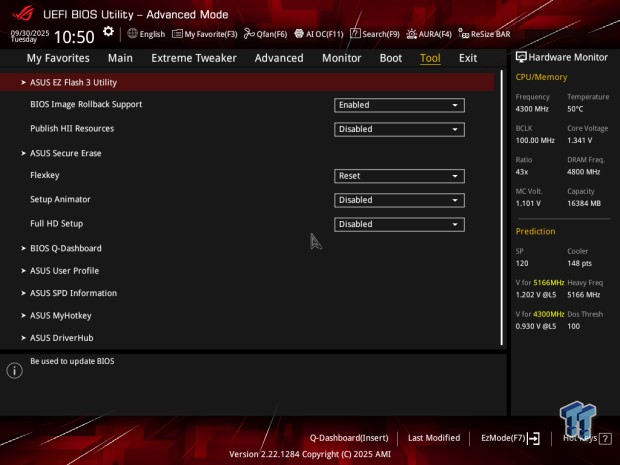Click the 100.00 MHz BCLK value
Viewport: 620px width, 465px height.
535,140
